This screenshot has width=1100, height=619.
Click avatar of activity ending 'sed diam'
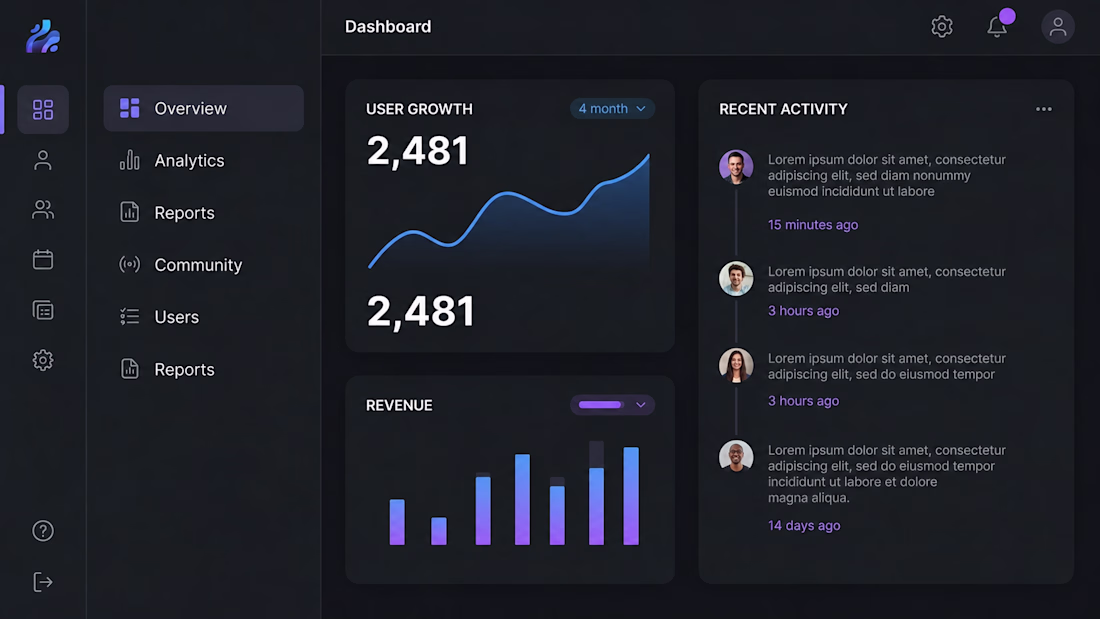click(736, 279)
